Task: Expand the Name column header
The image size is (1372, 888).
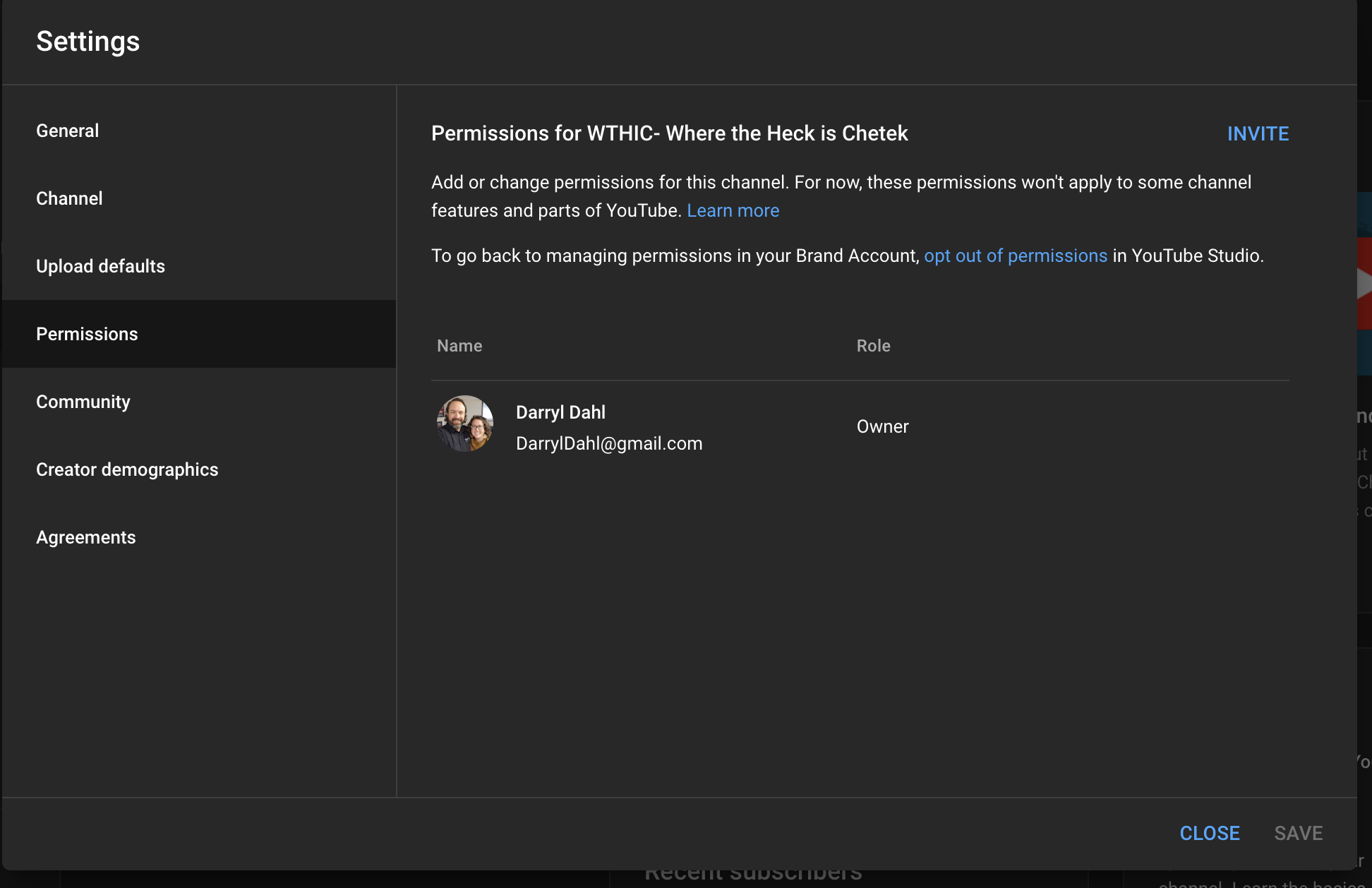Action: click(x=459, y=346)
